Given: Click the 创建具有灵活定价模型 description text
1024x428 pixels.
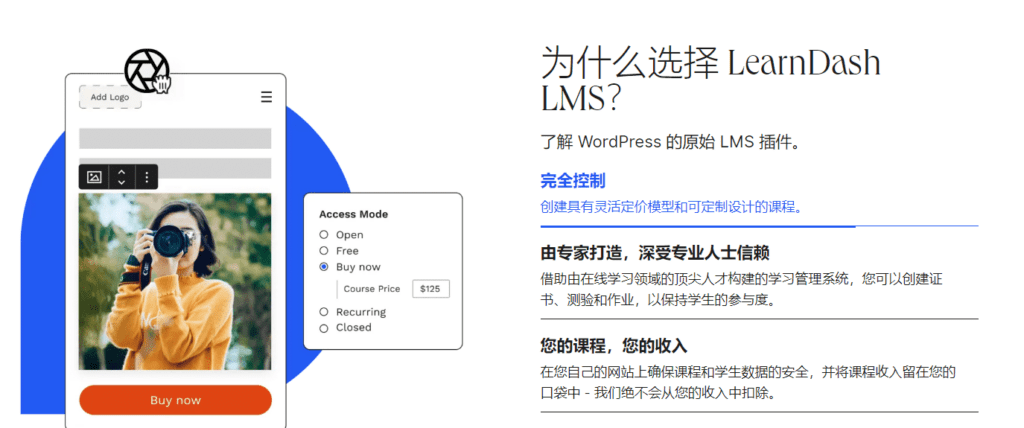Looking at the screenshot, I should (x=671, y=208).
